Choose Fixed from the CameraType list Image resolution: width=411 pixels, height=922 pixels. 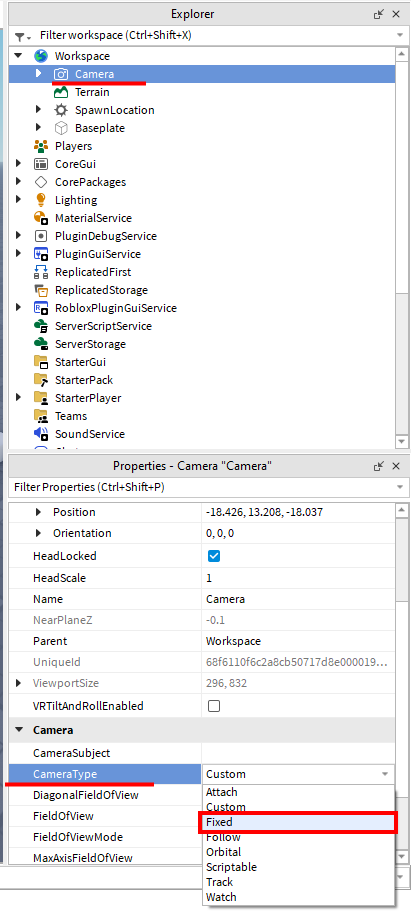[x=298, y=822]
